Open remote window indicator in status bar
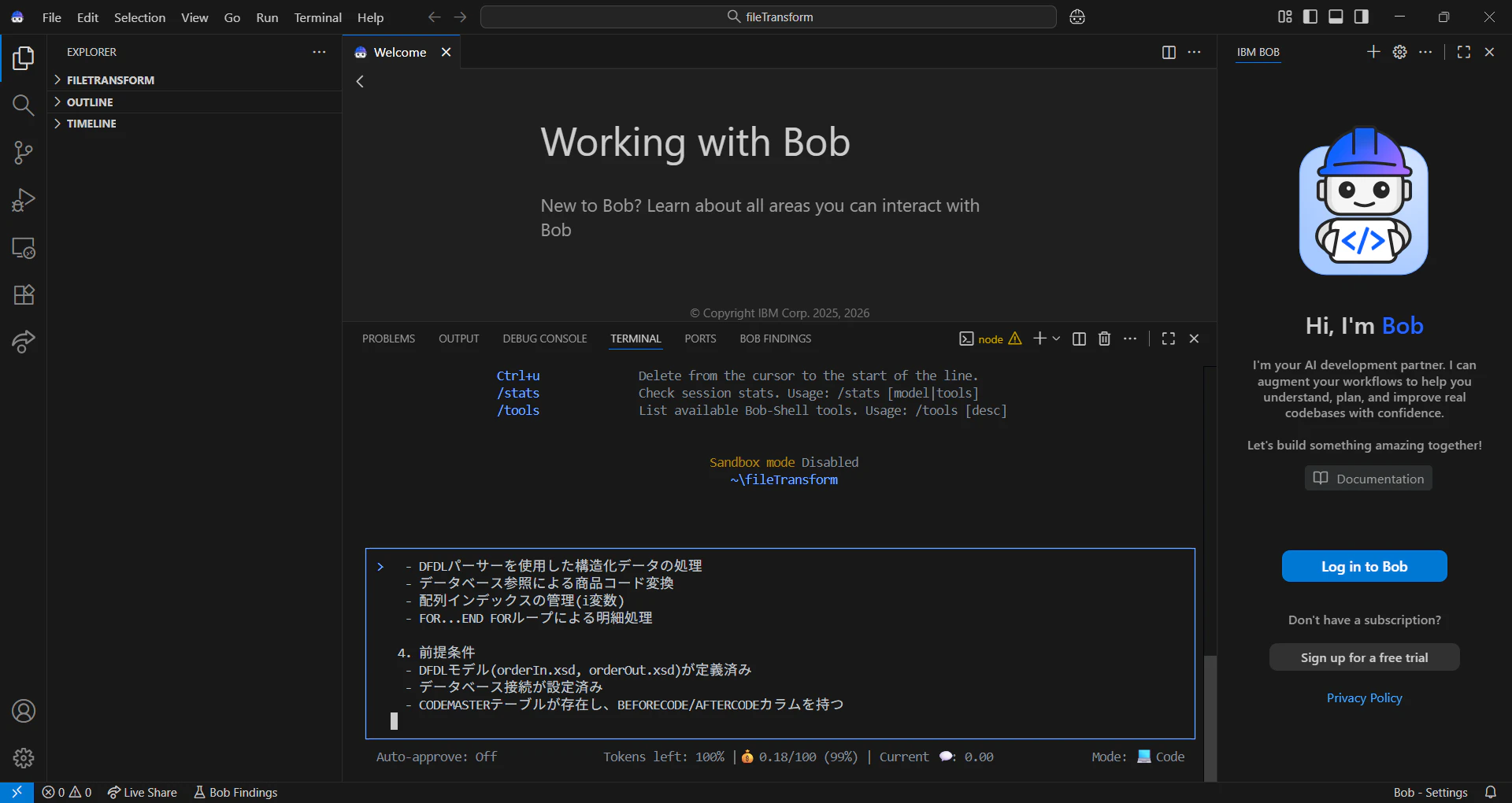The image size is (1512, 803). coord(17,792)
